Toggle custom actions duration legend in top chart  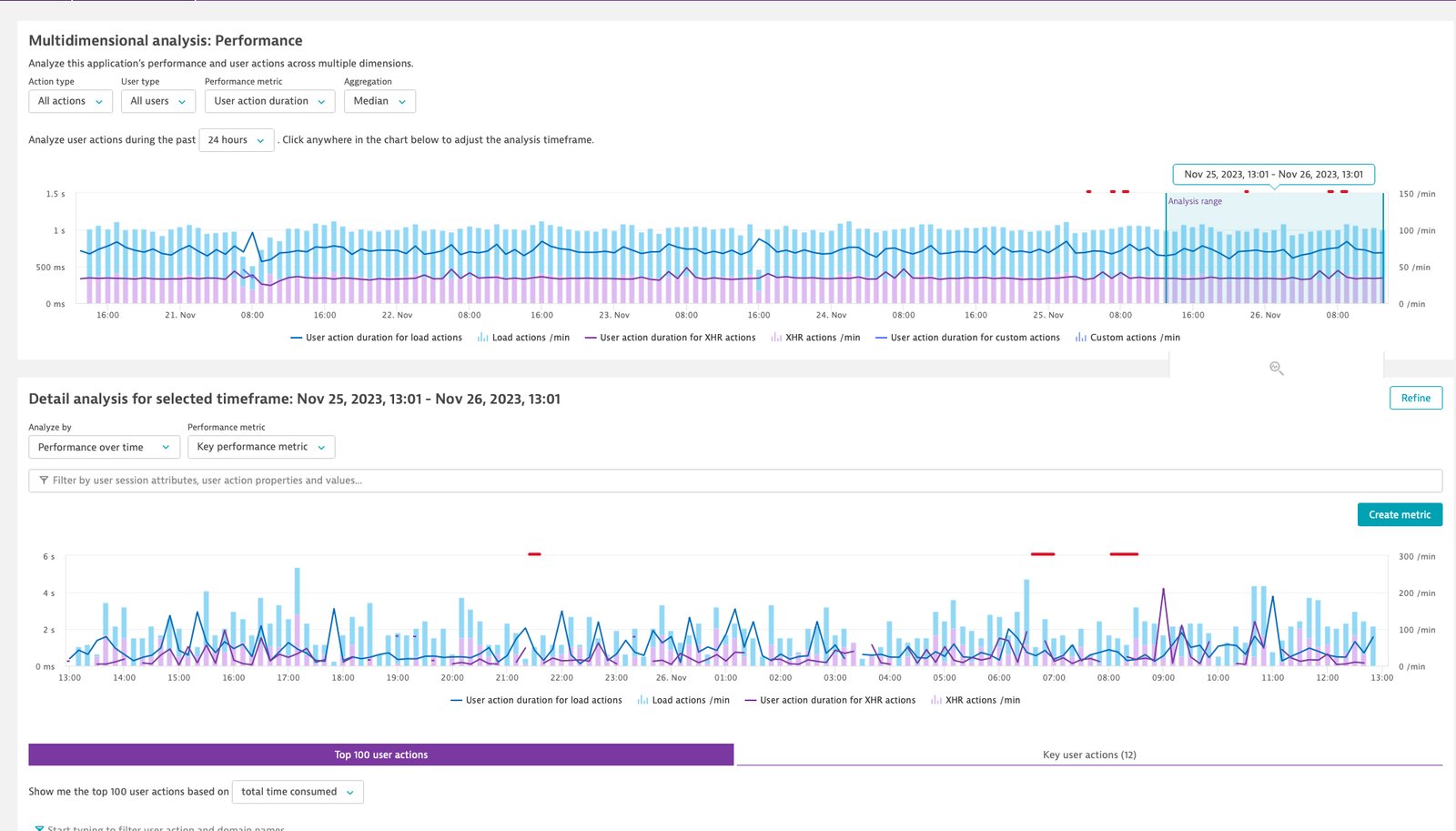(x=967, y=338)
